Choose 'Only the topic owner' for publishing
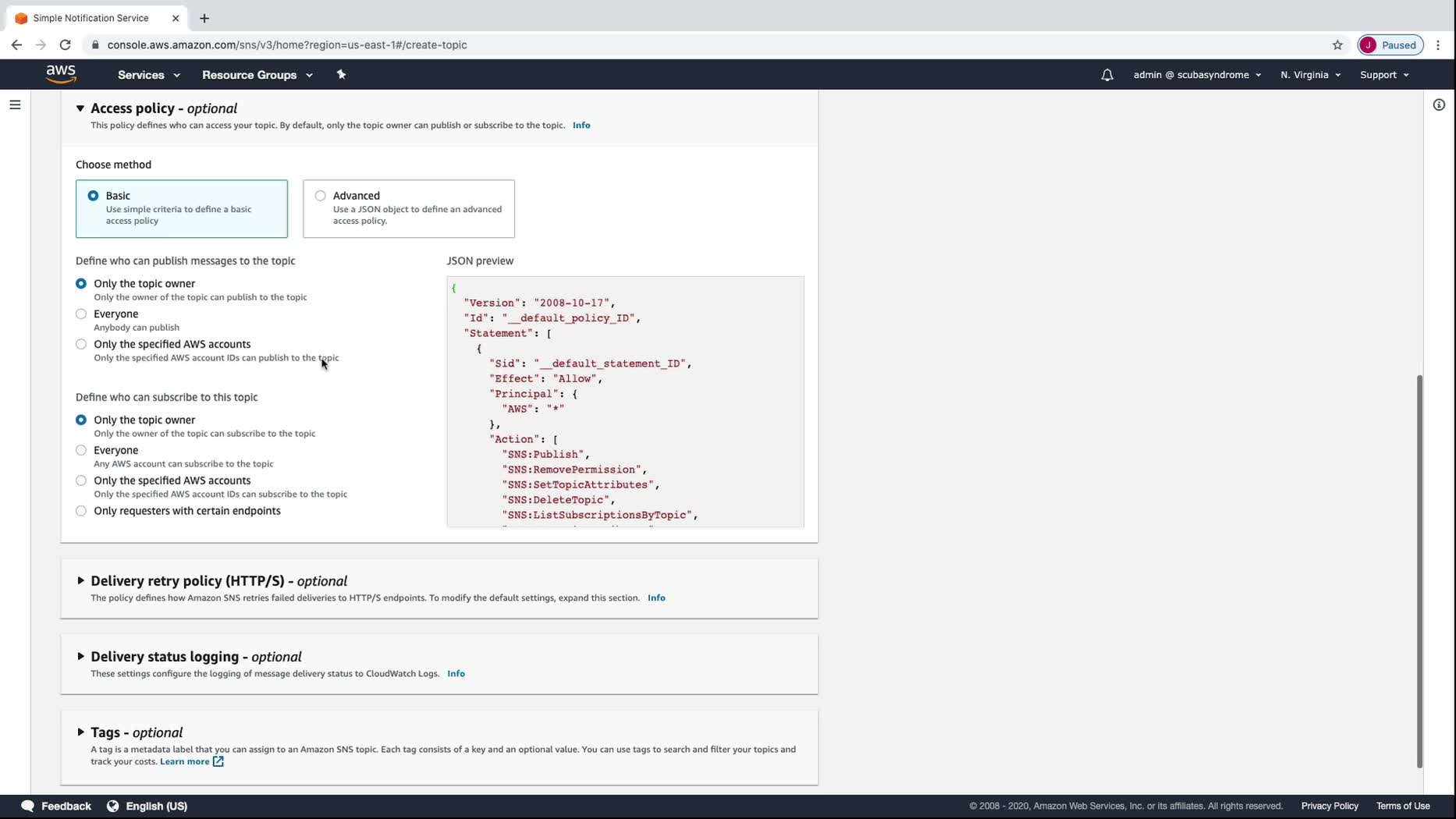 [81, 284]
